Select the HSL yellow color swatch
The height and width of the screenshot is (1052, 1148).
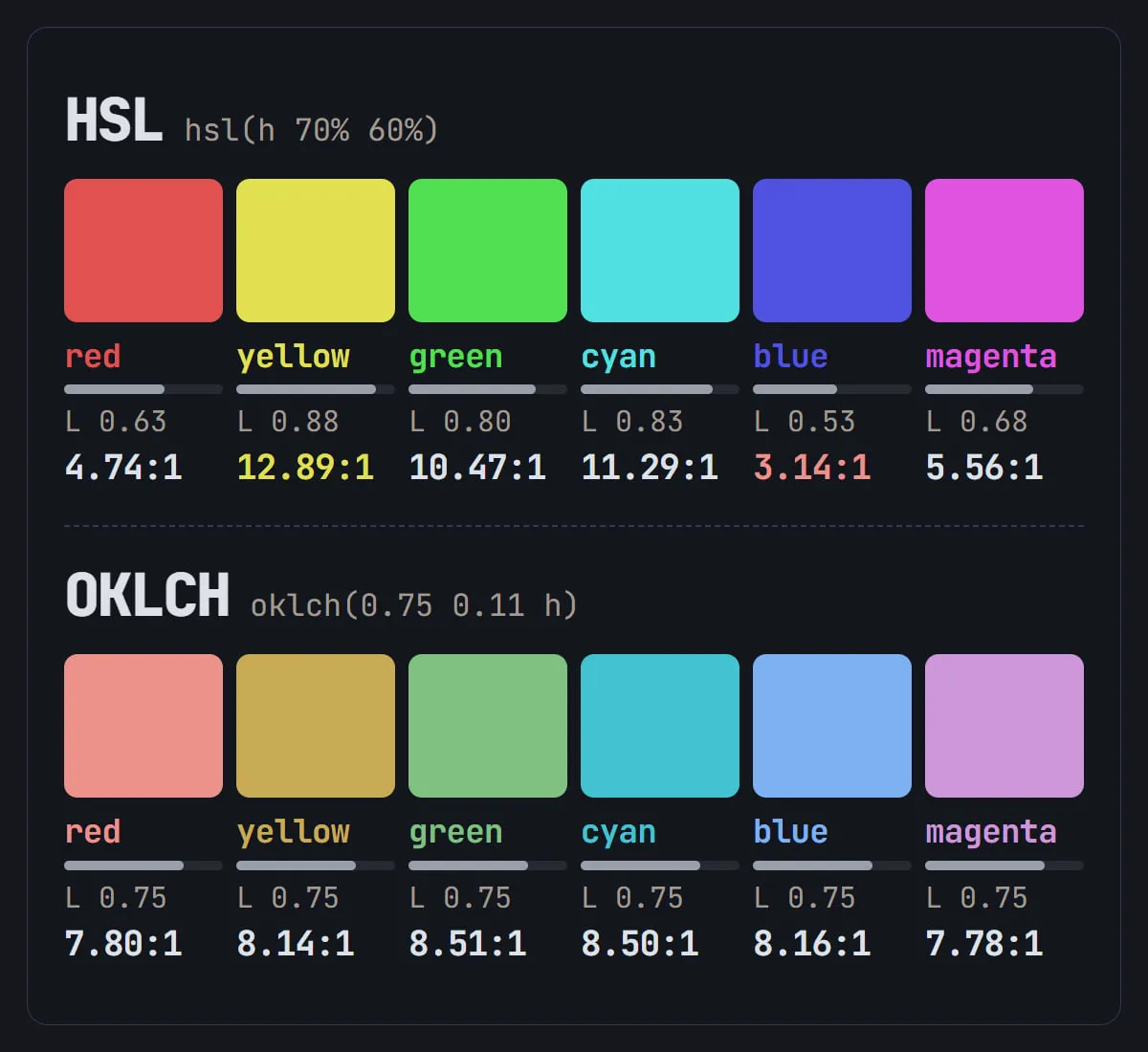[316, 251]
